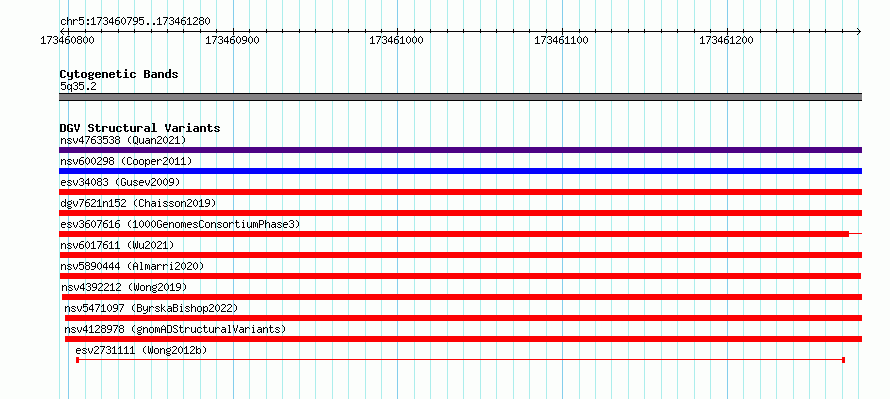Screen dimensions: 890x399
Task: Select the nsv5471097 red variant bar
Action: click(464, 318)
